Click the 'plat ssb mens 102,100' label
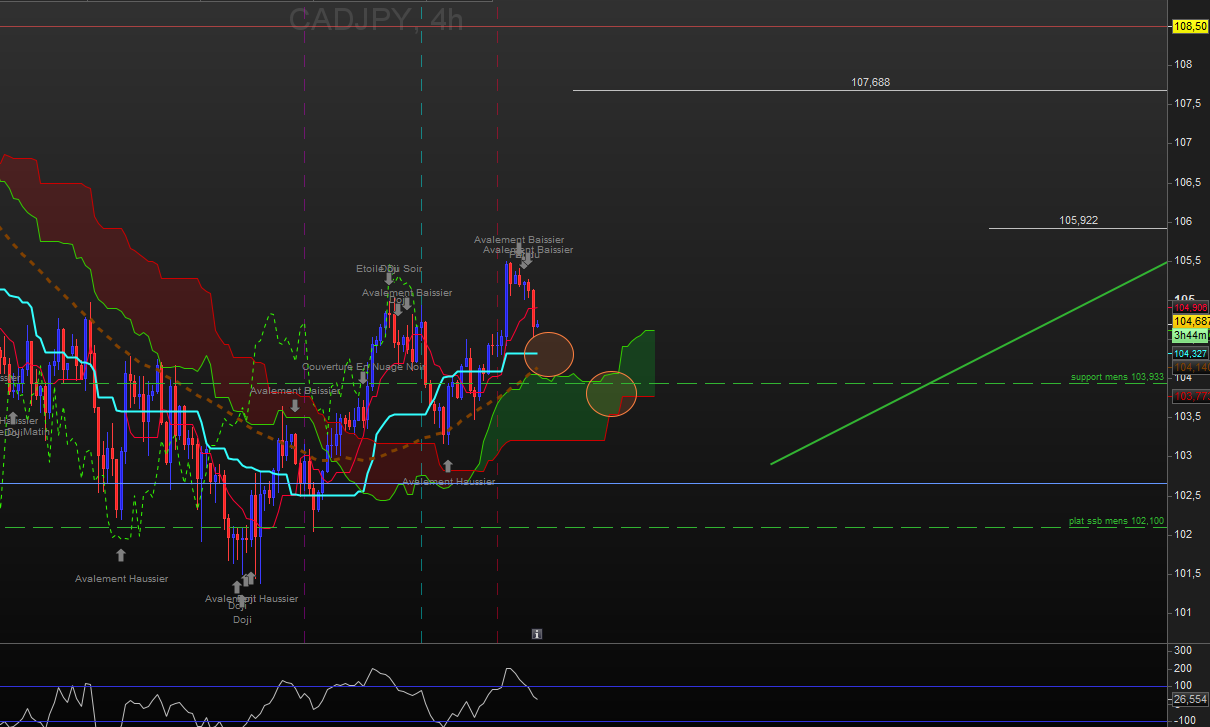Viewport: 1210px width, 727px height. click(x=1117, y=521)
